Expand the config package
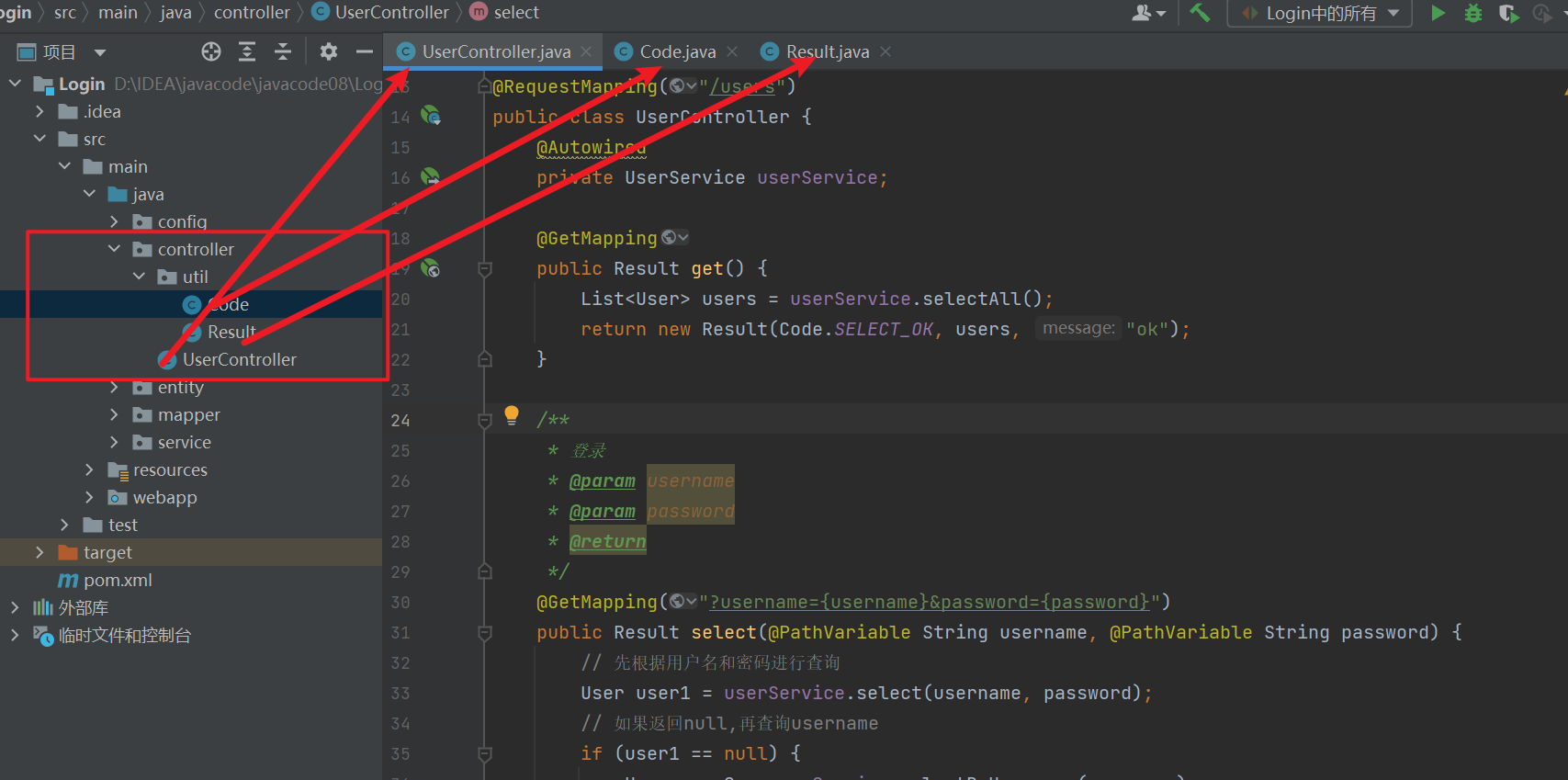 click(x=114, y=221)
